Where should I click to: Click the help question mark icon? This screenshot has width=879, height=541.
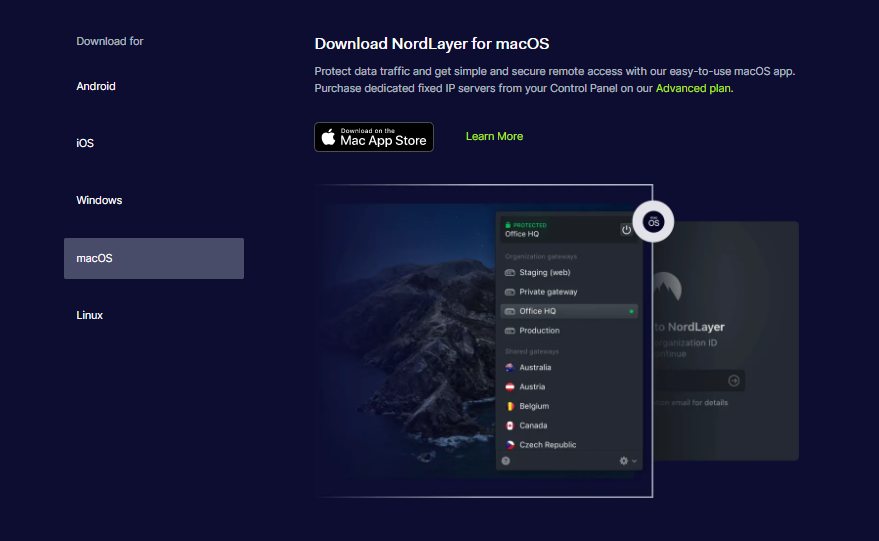[x=506, y=461]
